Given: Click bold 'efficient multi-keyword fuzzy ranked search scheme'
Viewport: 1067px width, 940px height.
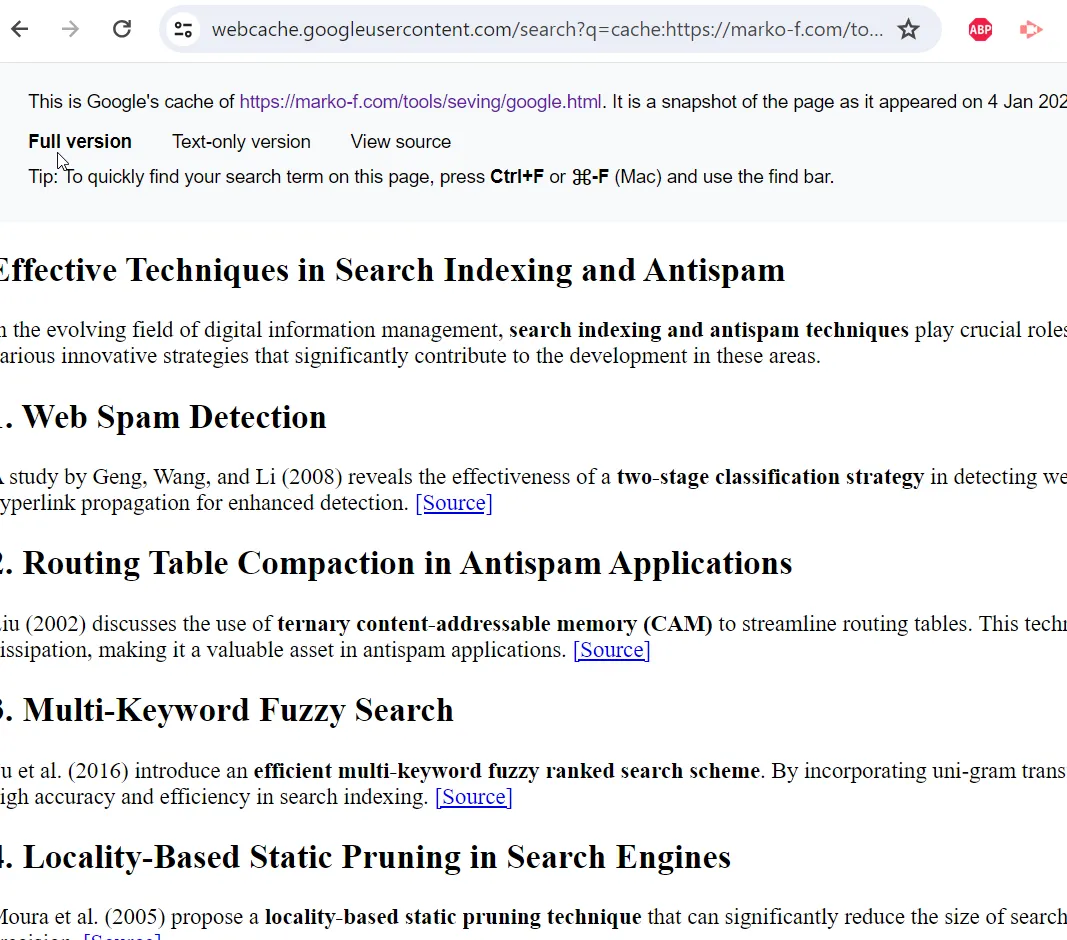Looking at the screenshot, I should point(507,771).
